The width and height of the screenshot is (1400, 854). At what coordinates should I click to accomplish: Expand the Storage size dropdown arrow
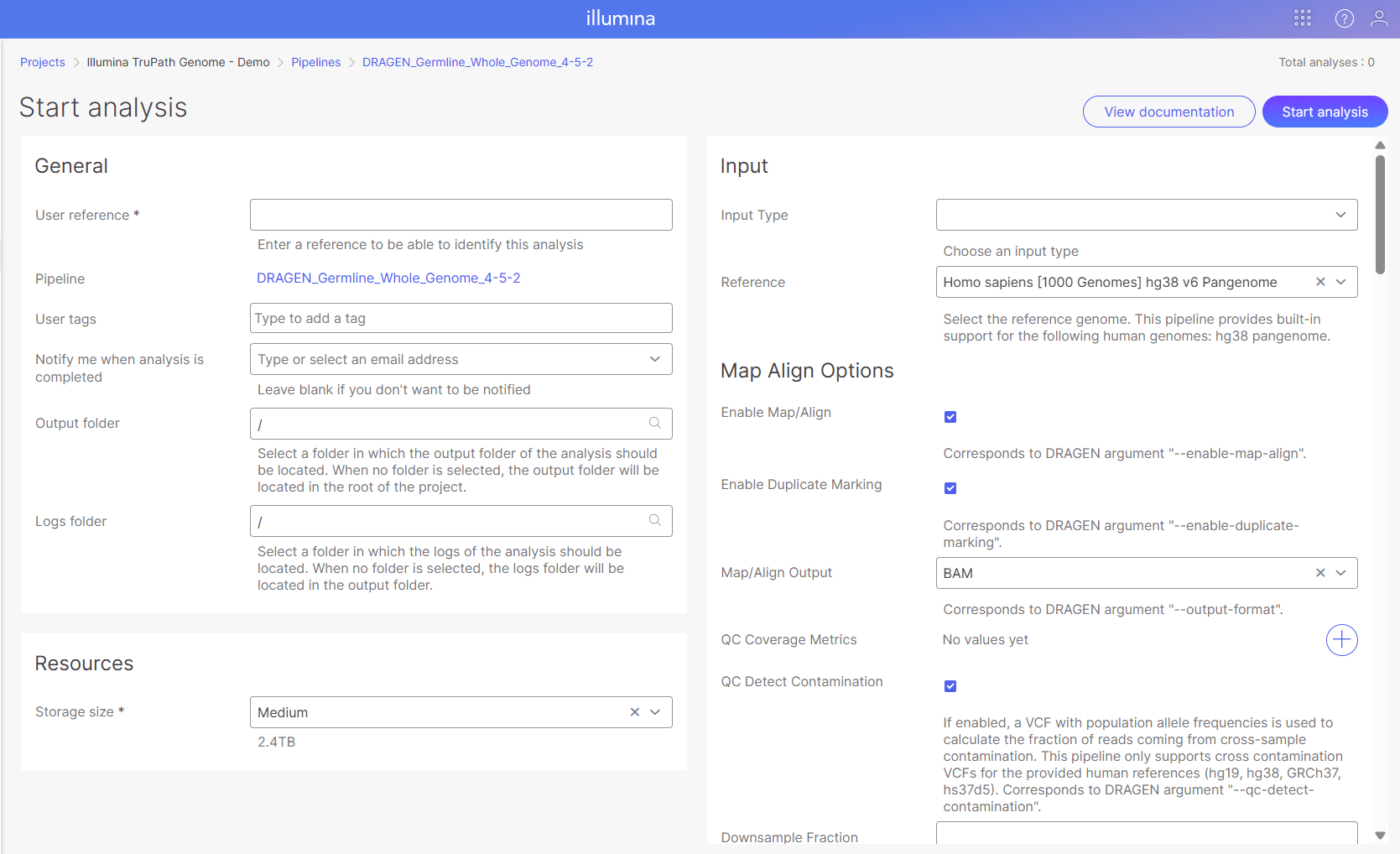click(655, 712)
